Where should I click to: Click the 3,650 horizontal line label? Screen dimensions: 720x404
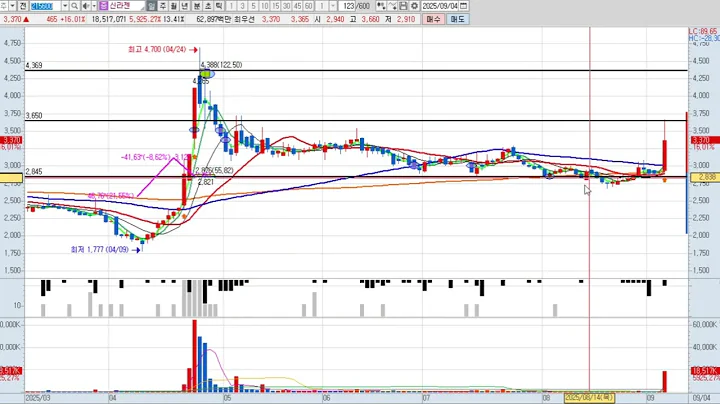point(34,116)
